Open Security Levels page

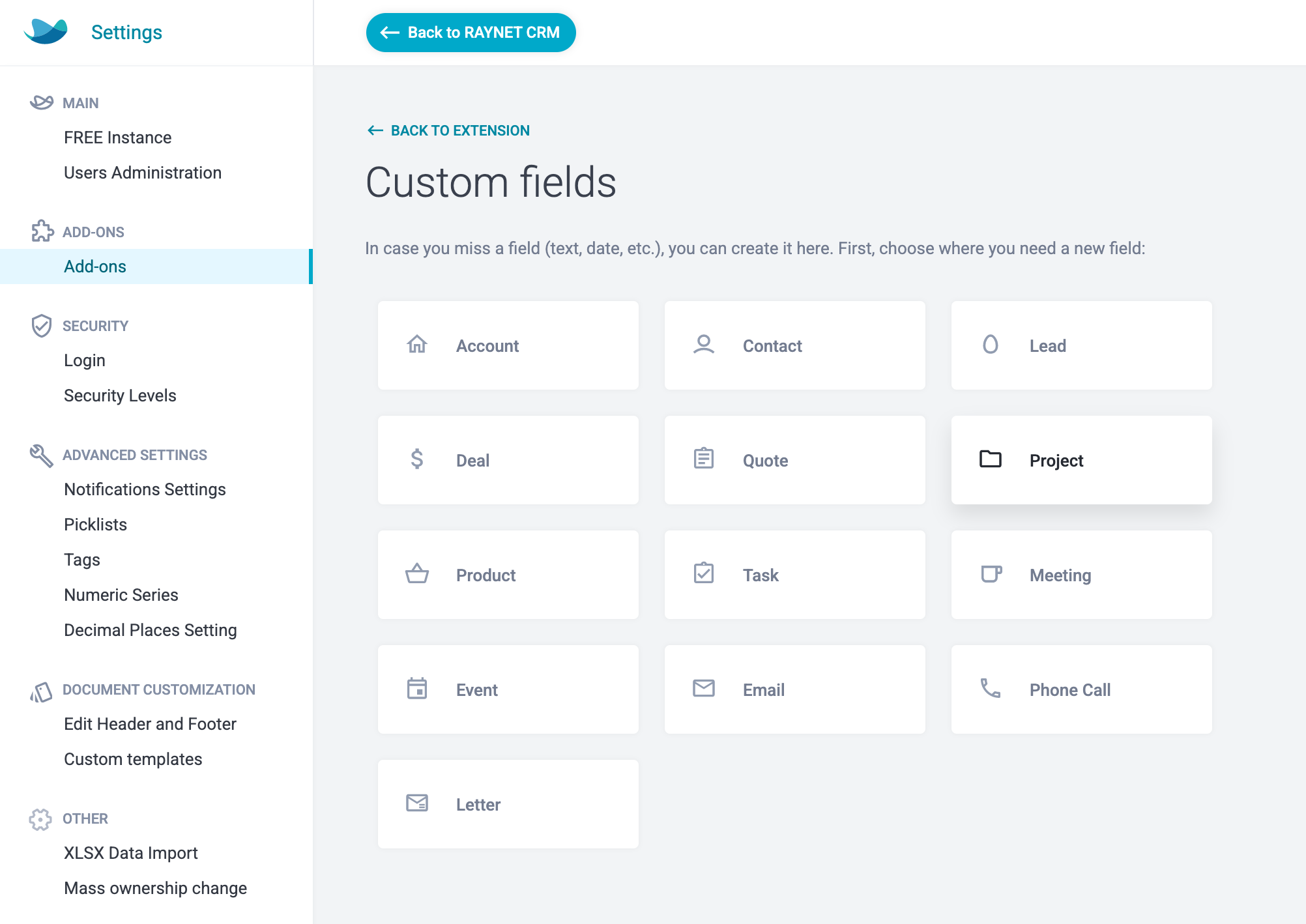click(x=120, y=396)
